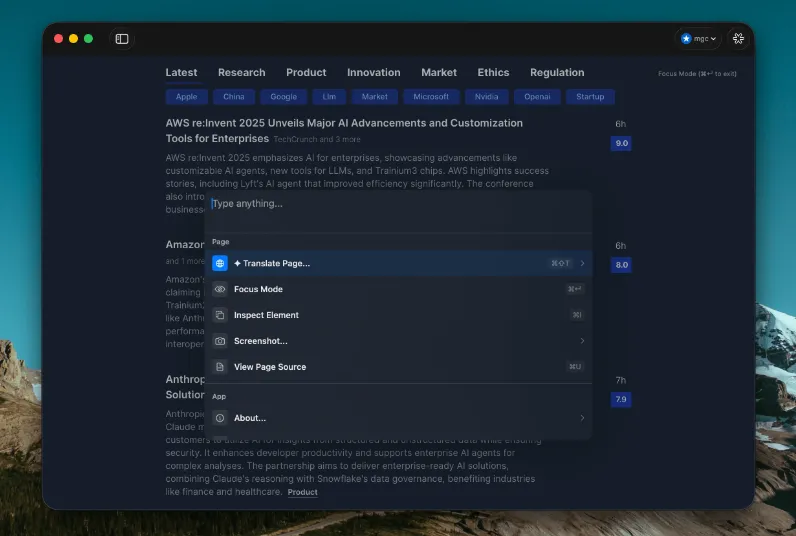
Task: Expand the Screenshot submenu arrow
Action: coord(582,341)
